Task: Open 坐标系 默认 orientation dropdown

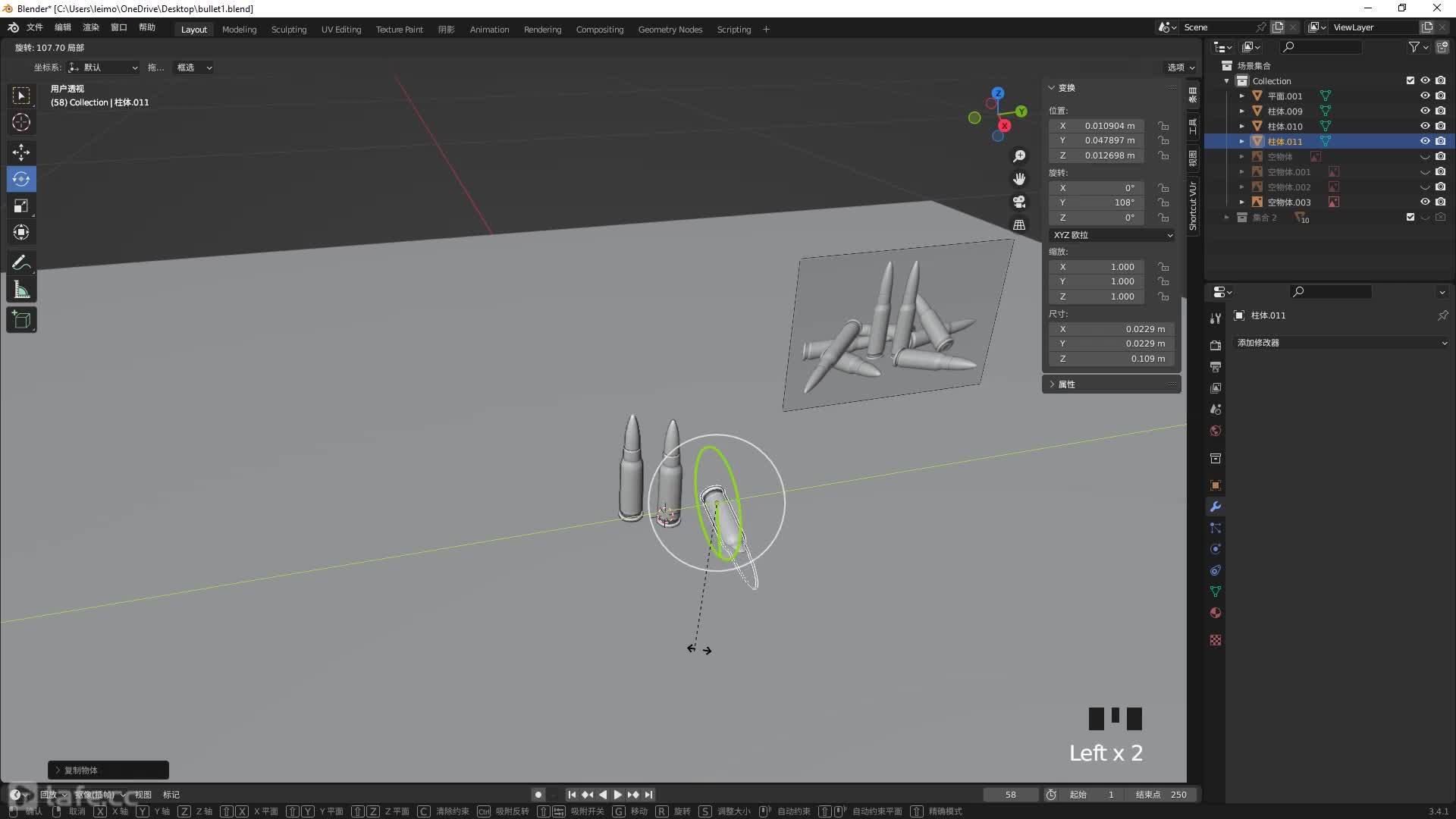Action: (x=103, y=67)
